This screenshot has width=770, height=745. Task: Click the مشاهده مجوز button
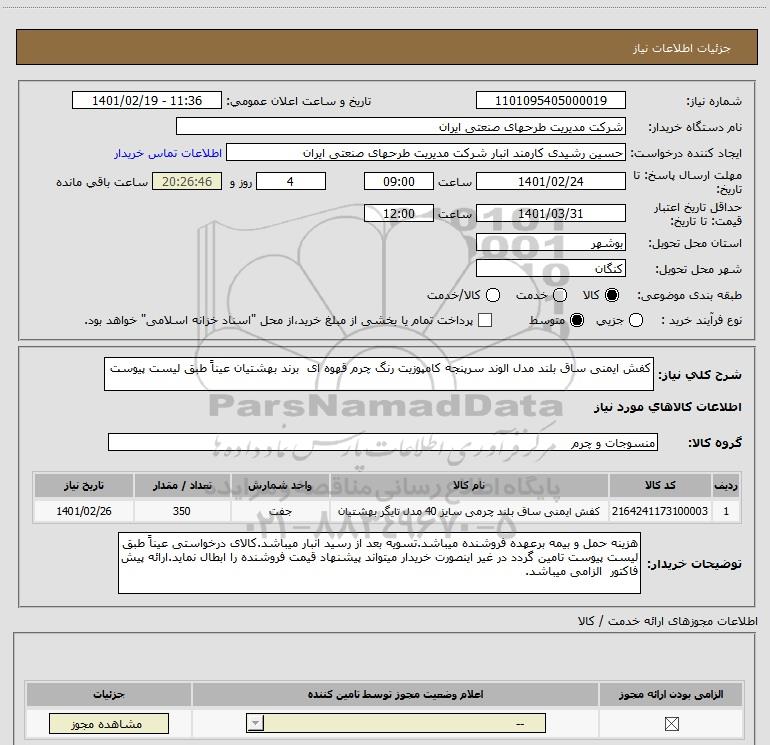(x=109, y=724)
